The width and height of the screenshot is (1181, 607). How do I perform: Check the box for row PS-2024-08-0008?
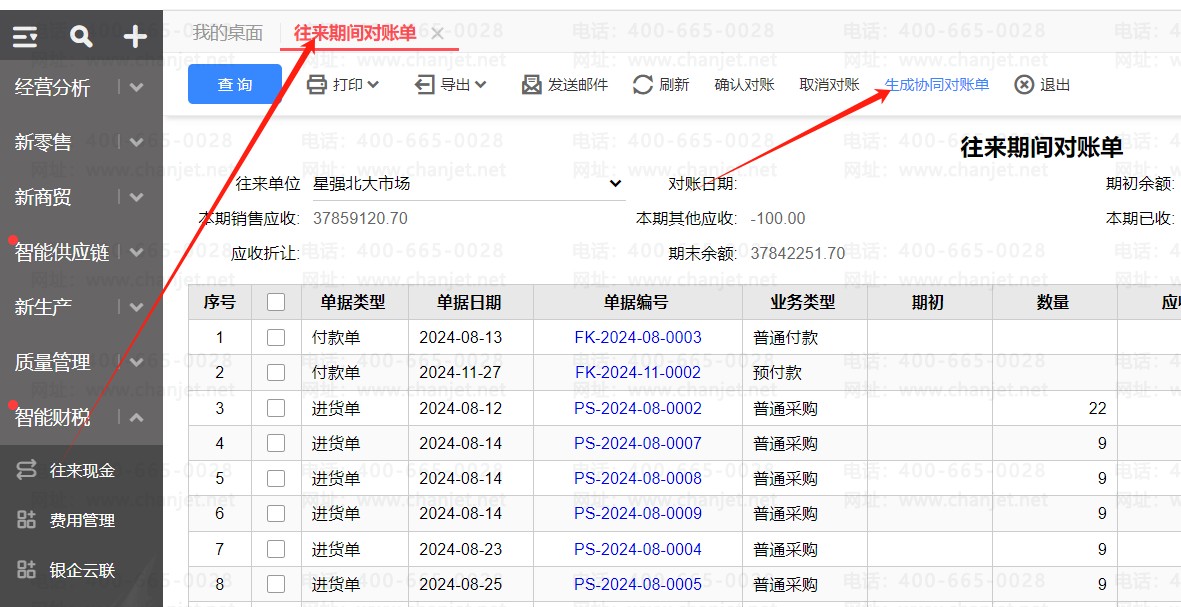pyautogui.click(x=276, y=478)
